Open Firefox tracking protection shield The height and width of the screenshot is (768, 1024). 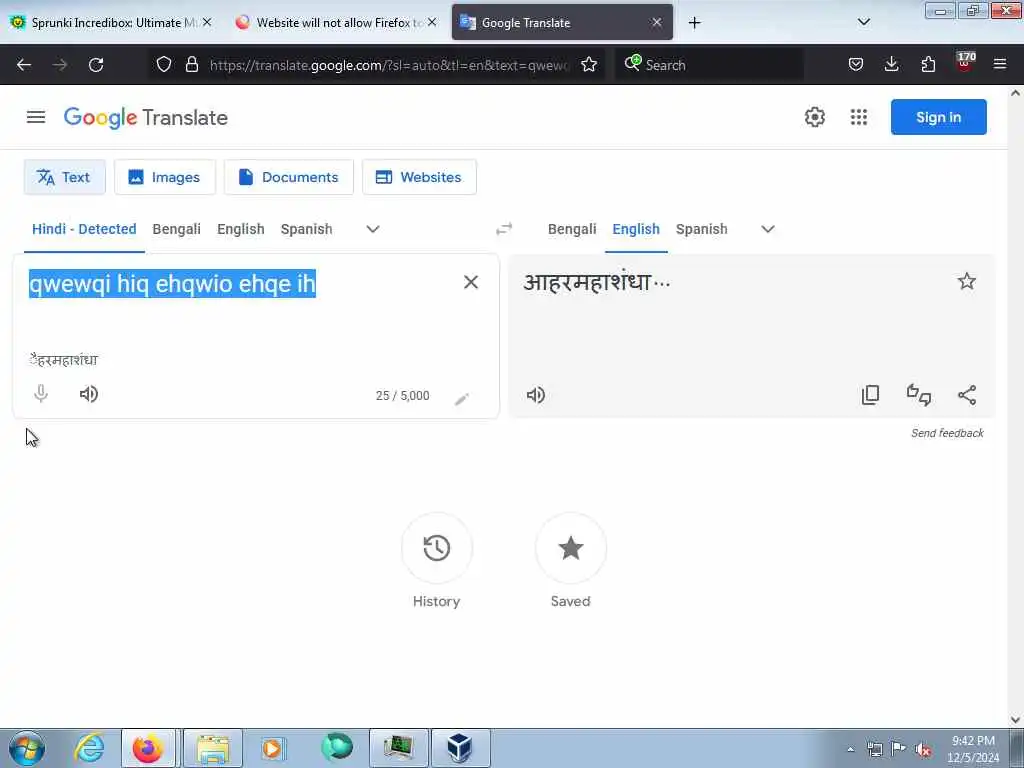(164, 64)
